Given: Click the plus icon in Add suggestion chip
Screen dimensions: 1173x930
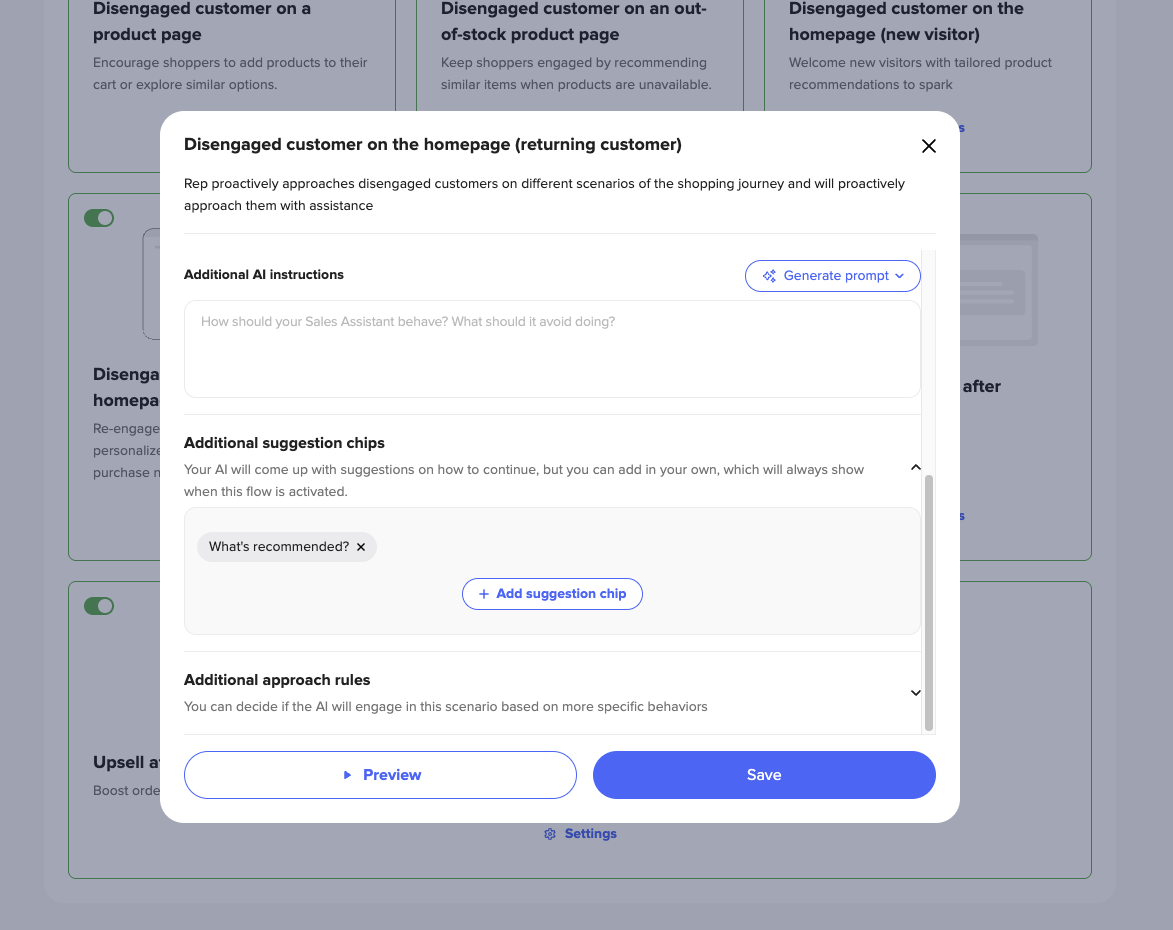Looking at the screenshot, I should click(484, 594).
